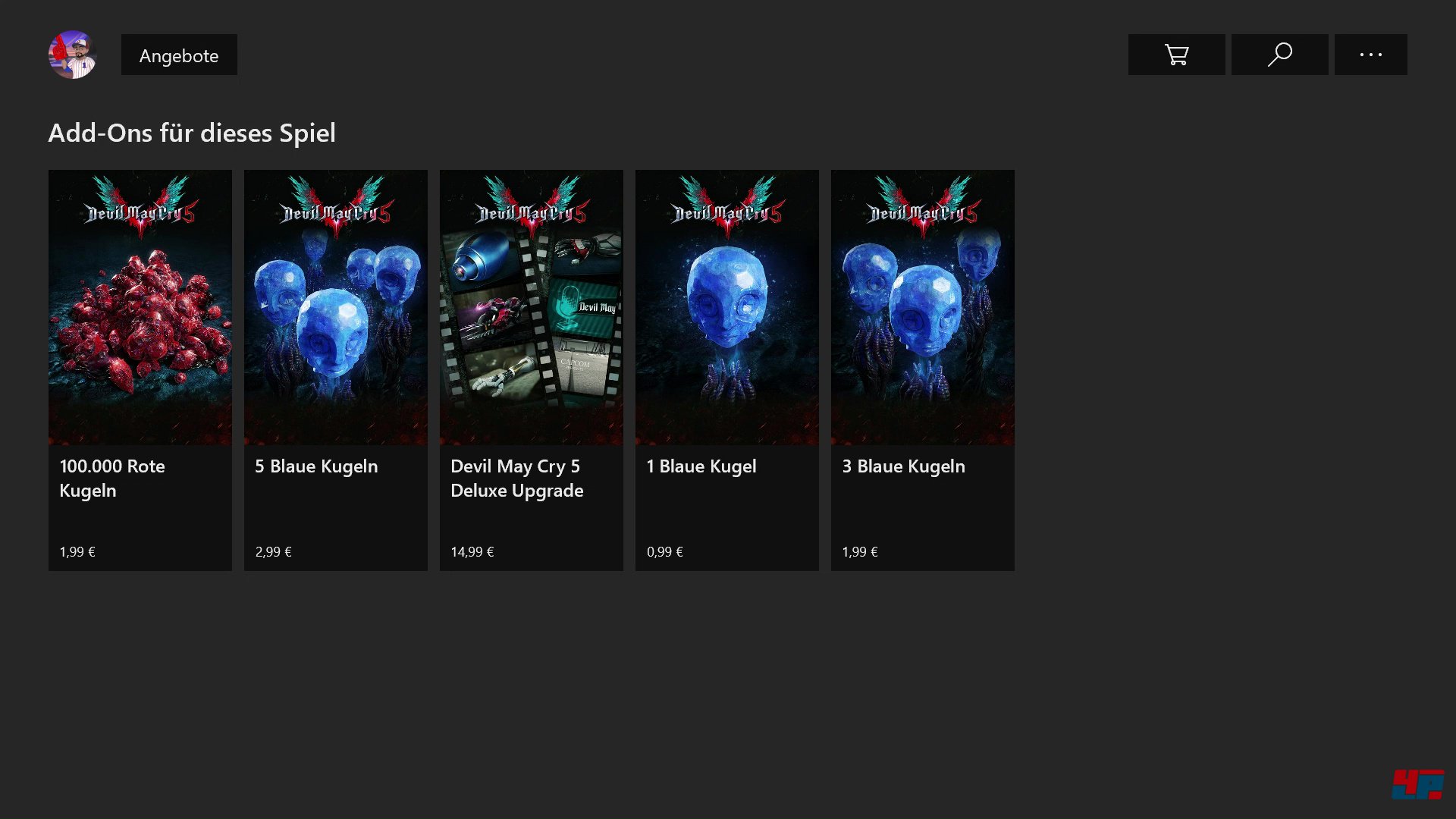
Task: Click the search magnifier icon
Action: (x=1279, y=55)
